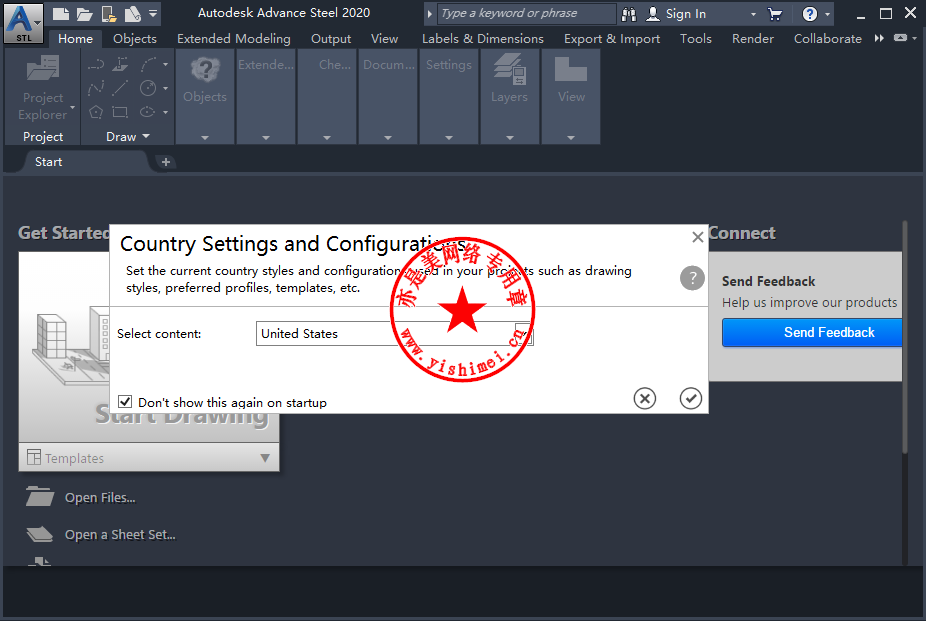This screenshot has height=621, width=926.
Task: Select the Polyline draw tool
Action: click(96, 64)
